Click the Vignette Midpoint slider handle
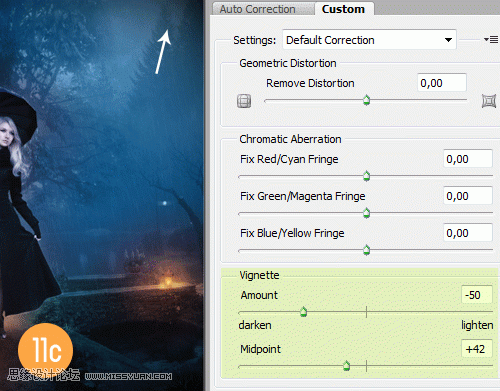500x391 pixels. coord(347,366)
